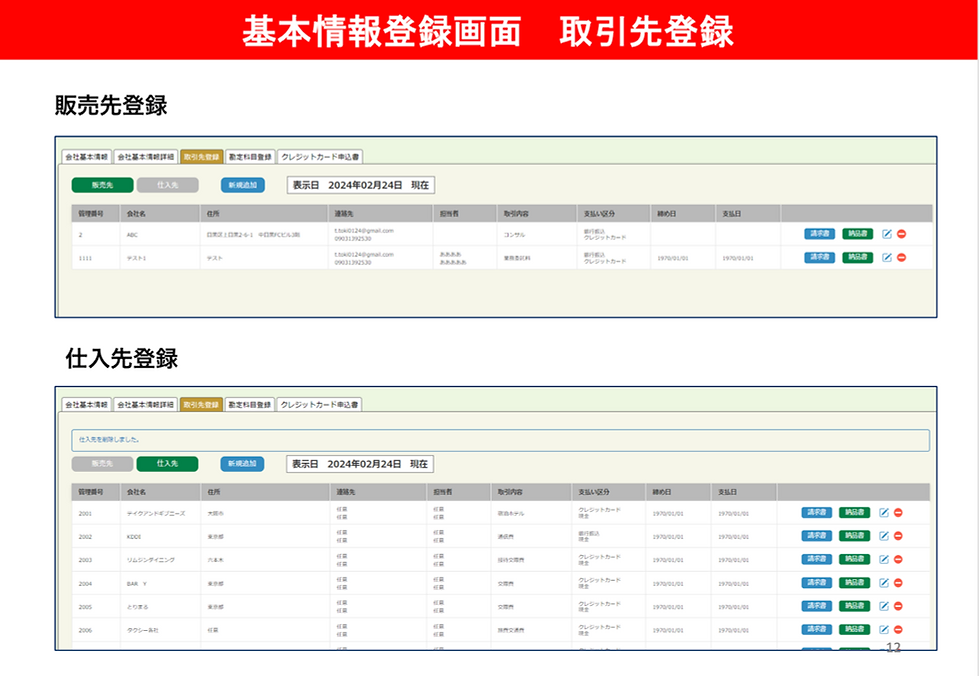
Task: Toggle grey 仕入先 button in upper panel
Action: coord(167,185)
